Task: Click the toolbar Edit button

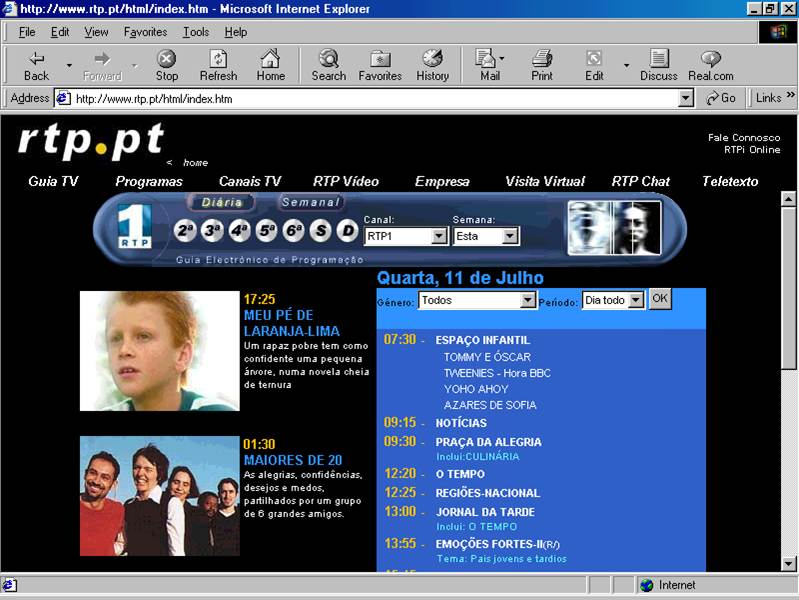Action: coord(594,66)
